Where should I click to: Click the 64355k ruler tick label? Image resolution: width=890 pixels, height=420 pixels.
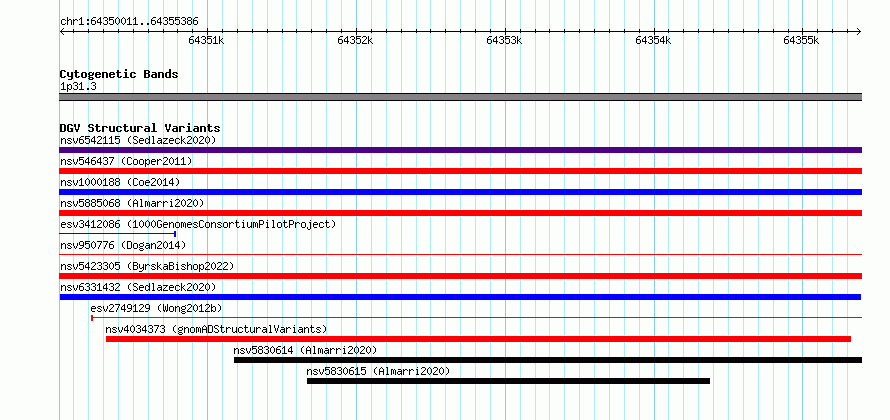coord(801,40)
